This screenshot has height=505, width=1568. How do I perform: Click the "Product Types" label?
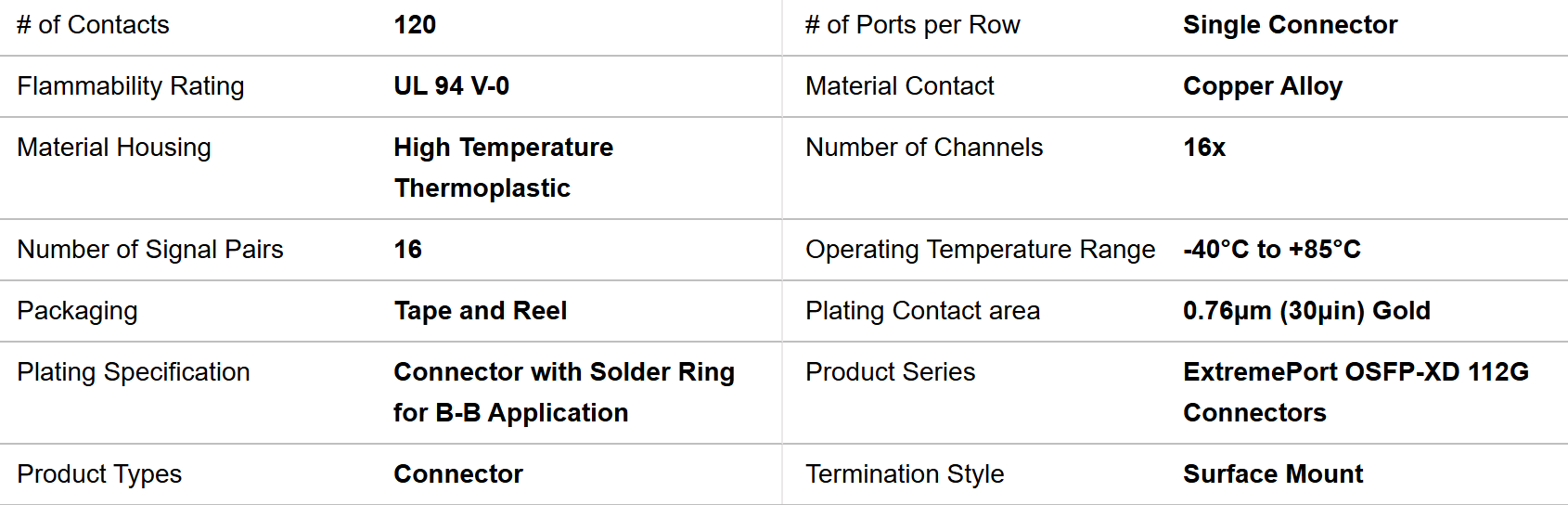tap(99, 474)
